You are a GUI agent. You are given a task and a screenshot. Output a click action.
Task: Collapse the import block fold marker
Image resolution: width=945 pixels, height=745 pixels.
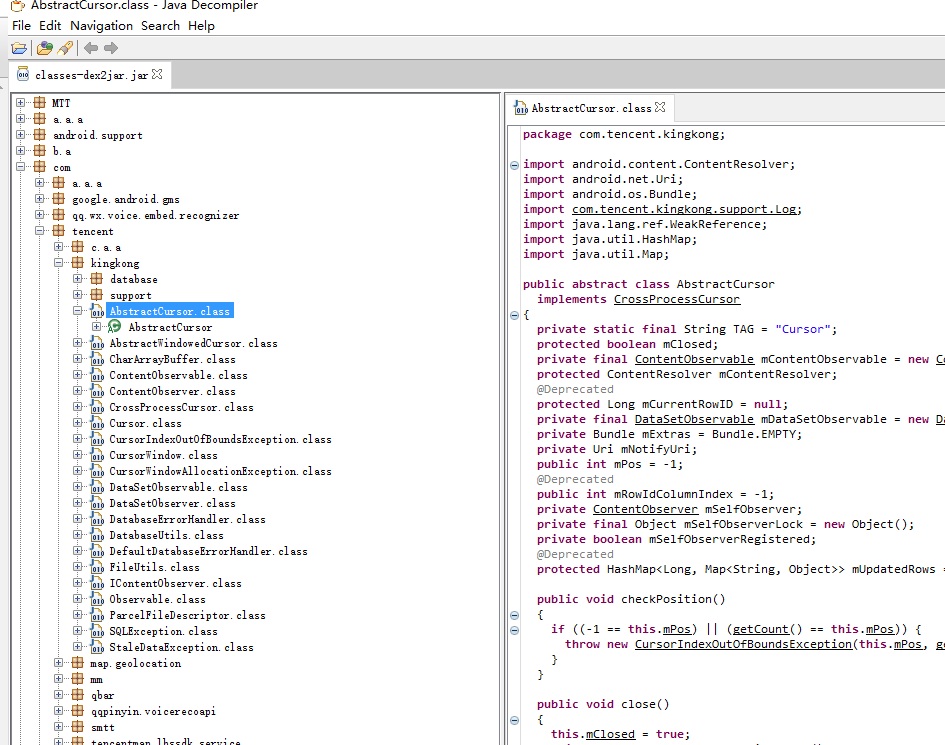coord(514,165)
